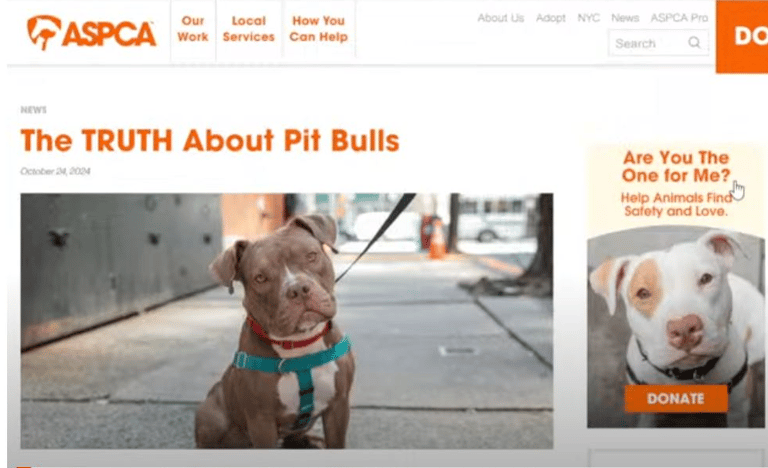768x468 pixels.
Task: Click the large orange donate button in header
Action: pos(742,37)
